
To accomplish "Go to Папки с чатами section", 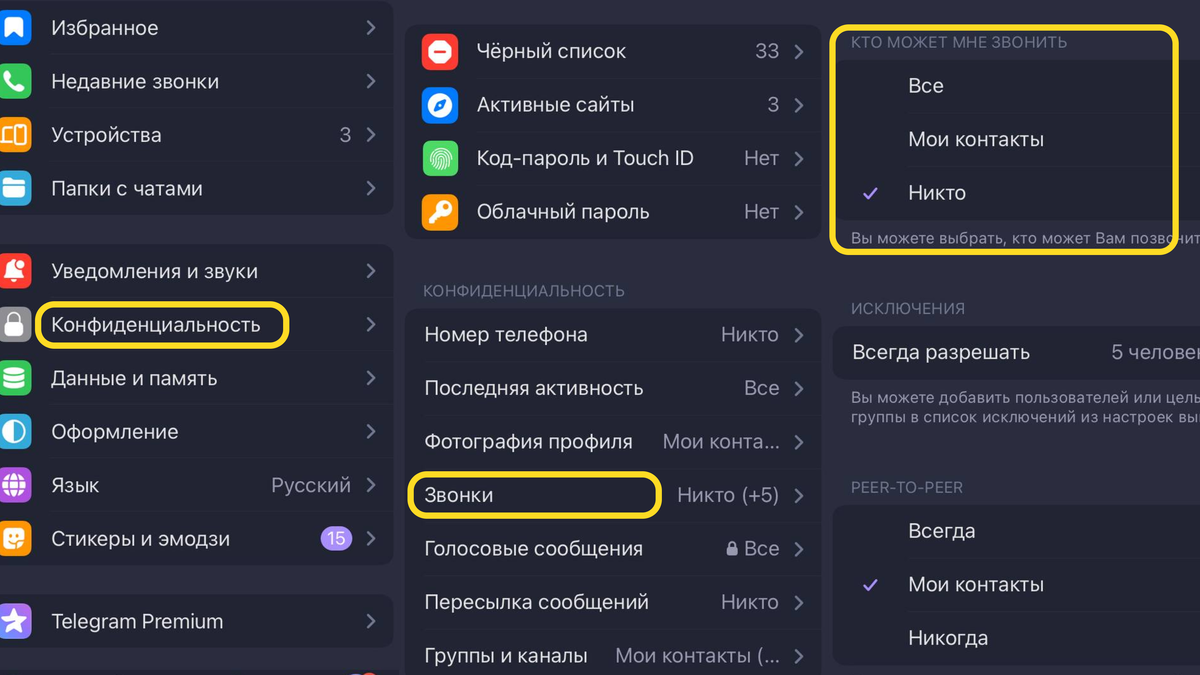I will tap(195, 188).
